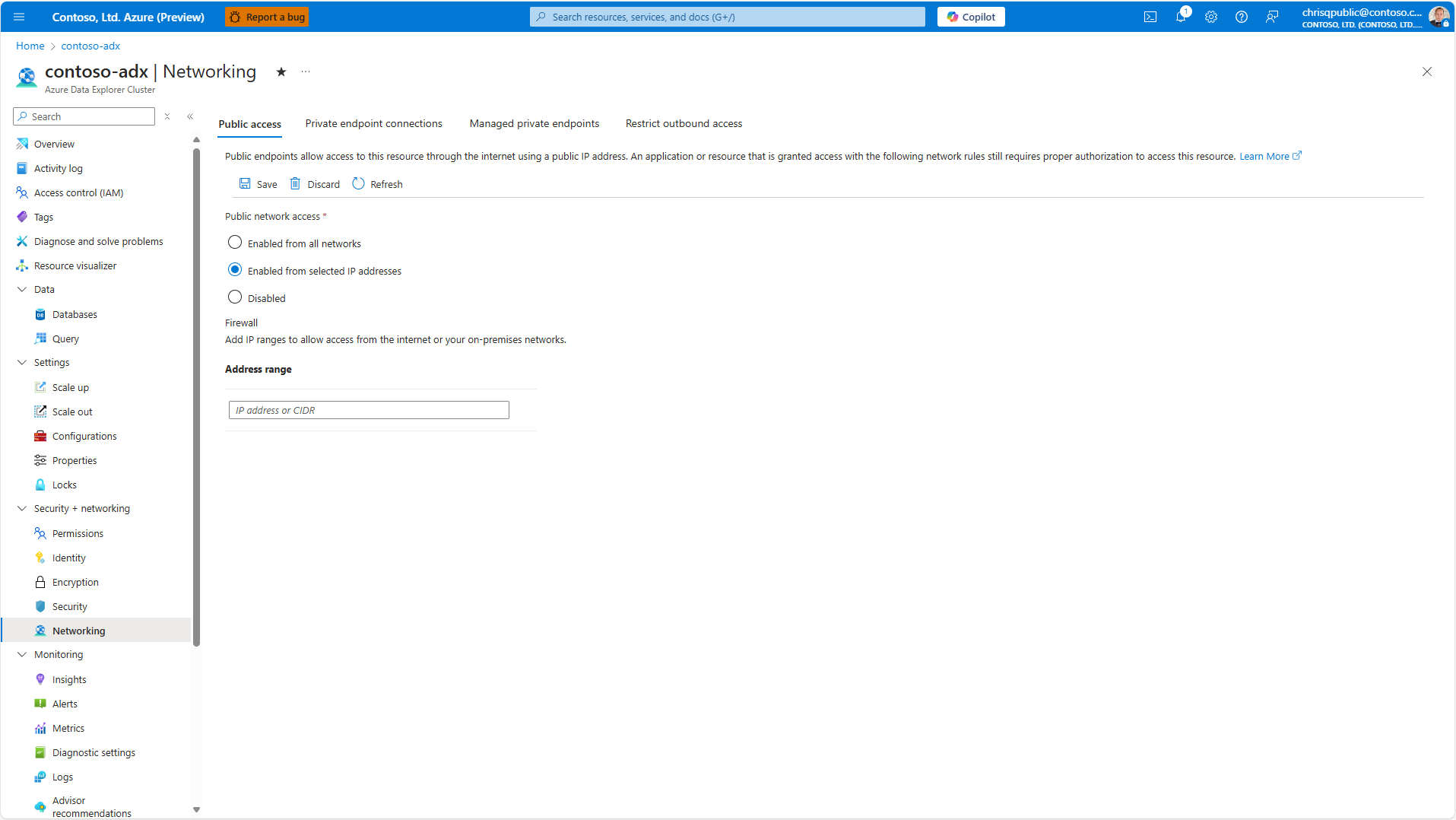The height and width of the screenshot is (820, 1456).
Task: Click the Tags icon in sidebar
Action: (x=22, y=217)
